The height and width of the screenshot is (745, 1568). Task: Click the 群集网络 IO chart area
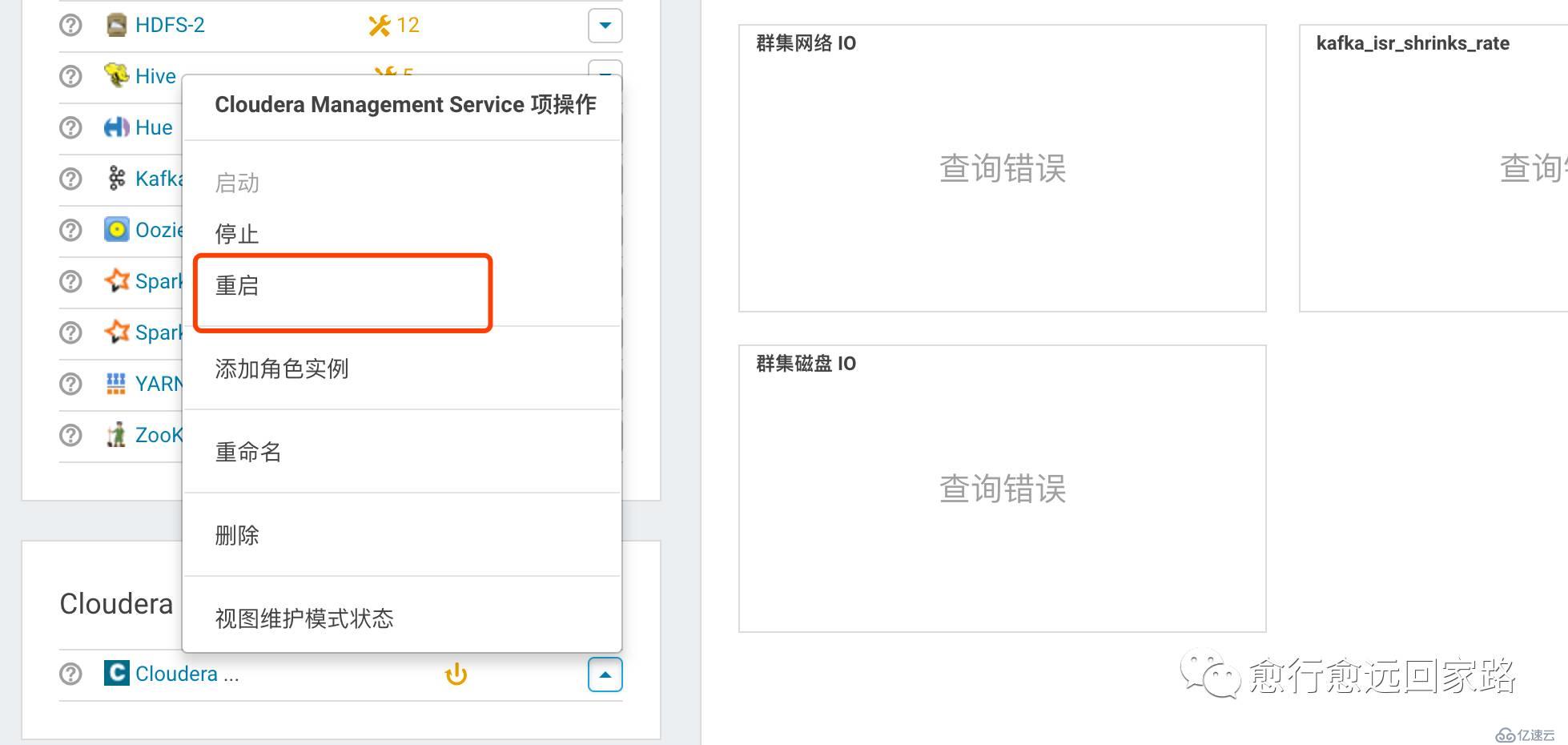[1002, 168]
